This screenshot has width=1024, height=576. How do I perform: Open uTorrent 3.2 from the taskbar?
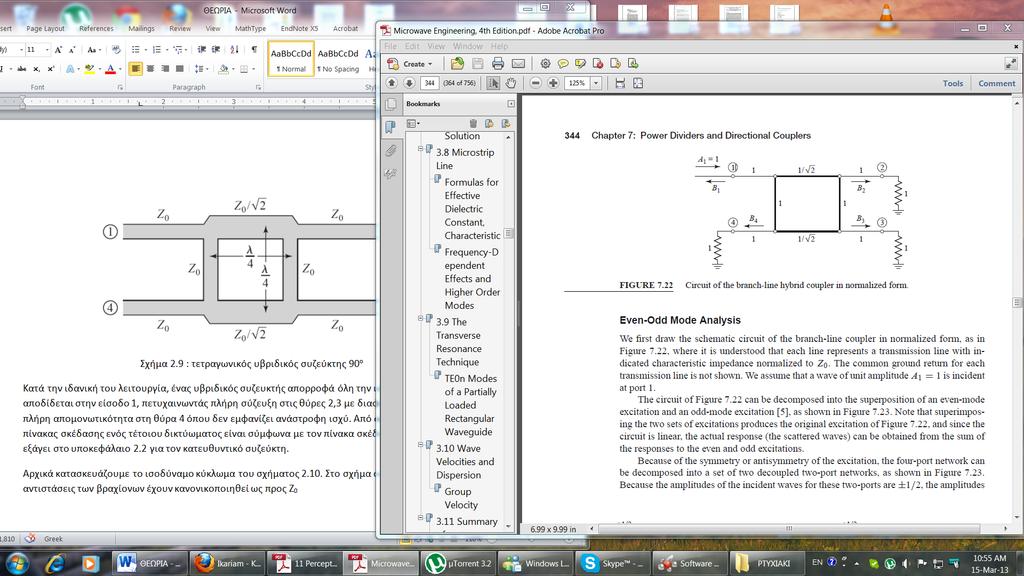[458, 563]
